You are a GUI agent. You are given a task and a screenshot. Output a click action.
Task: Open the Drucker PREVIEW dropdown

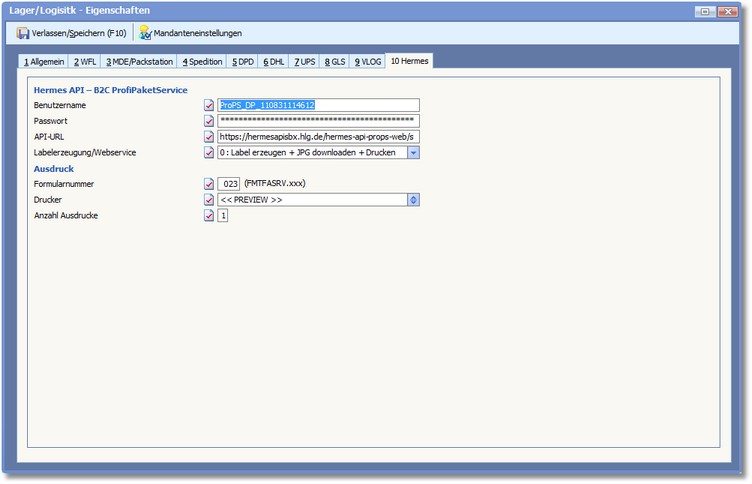(x=413, y=200)
